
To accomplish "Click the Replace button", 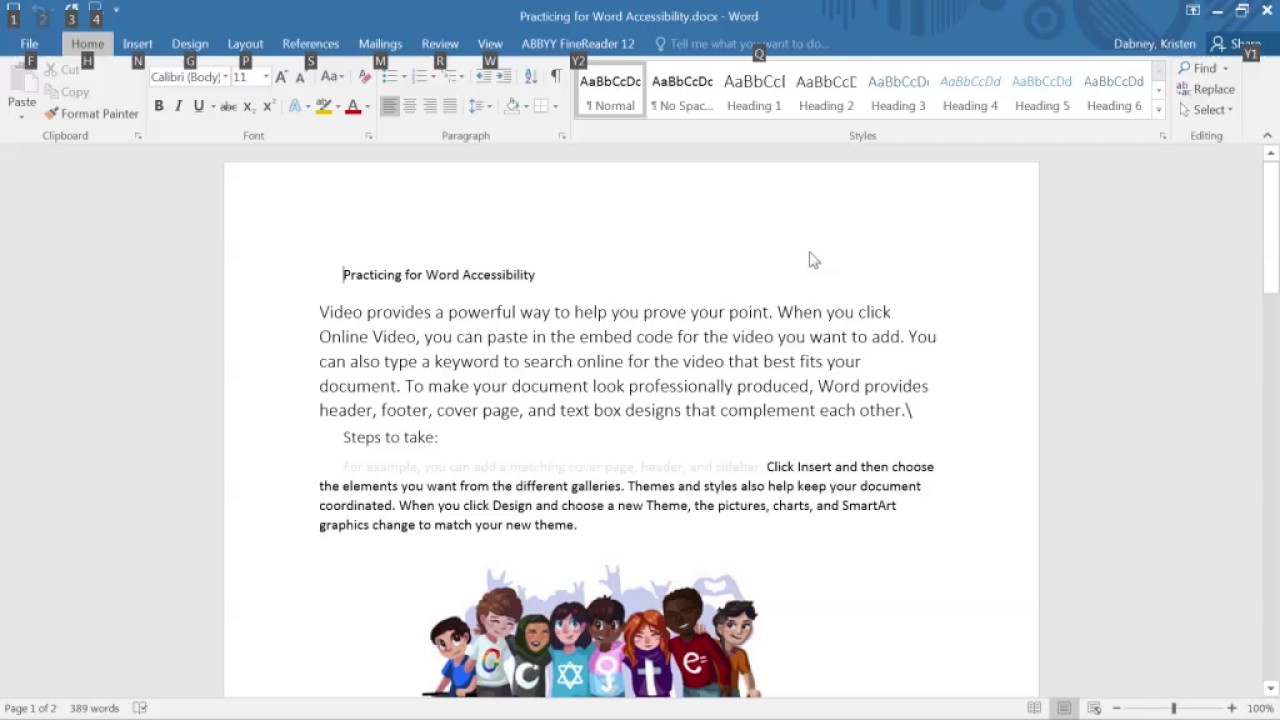I will (x=1206, y=89).
